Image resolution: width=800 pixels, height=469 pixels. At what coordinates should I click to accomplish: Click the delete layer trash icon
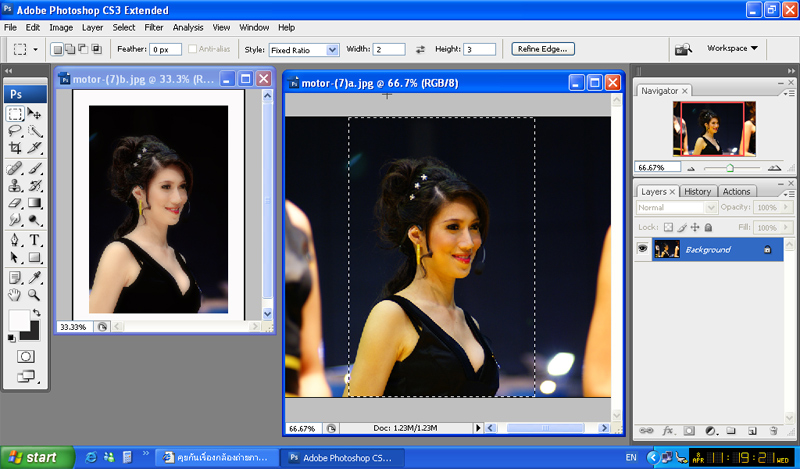click(774, 430)
